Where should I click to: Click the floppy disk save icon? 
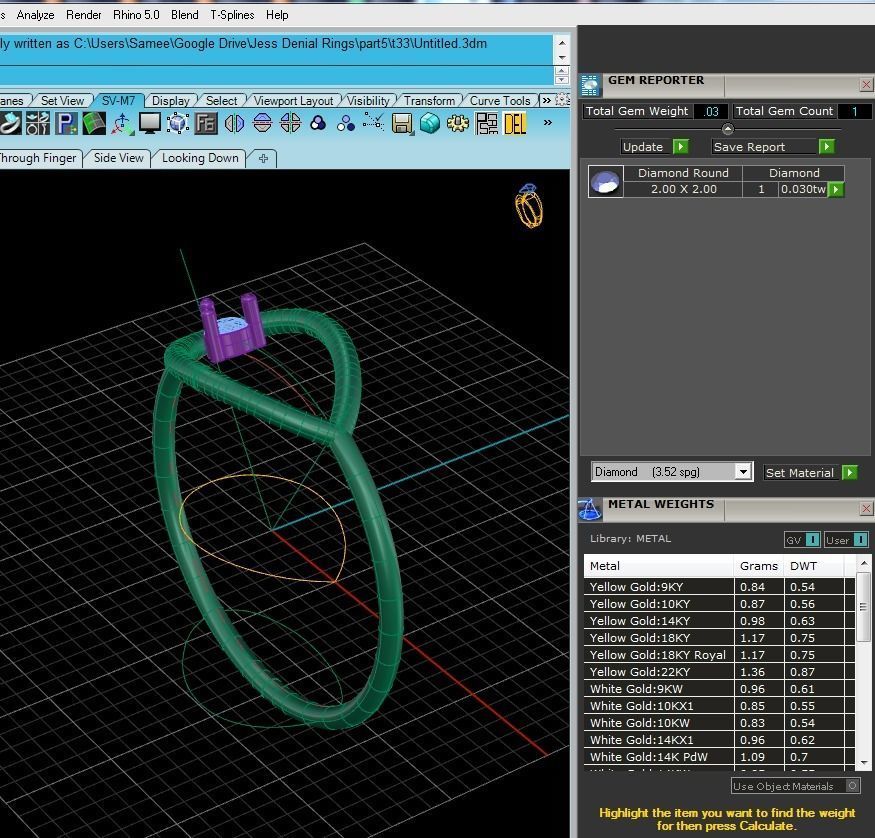[402, 123]
